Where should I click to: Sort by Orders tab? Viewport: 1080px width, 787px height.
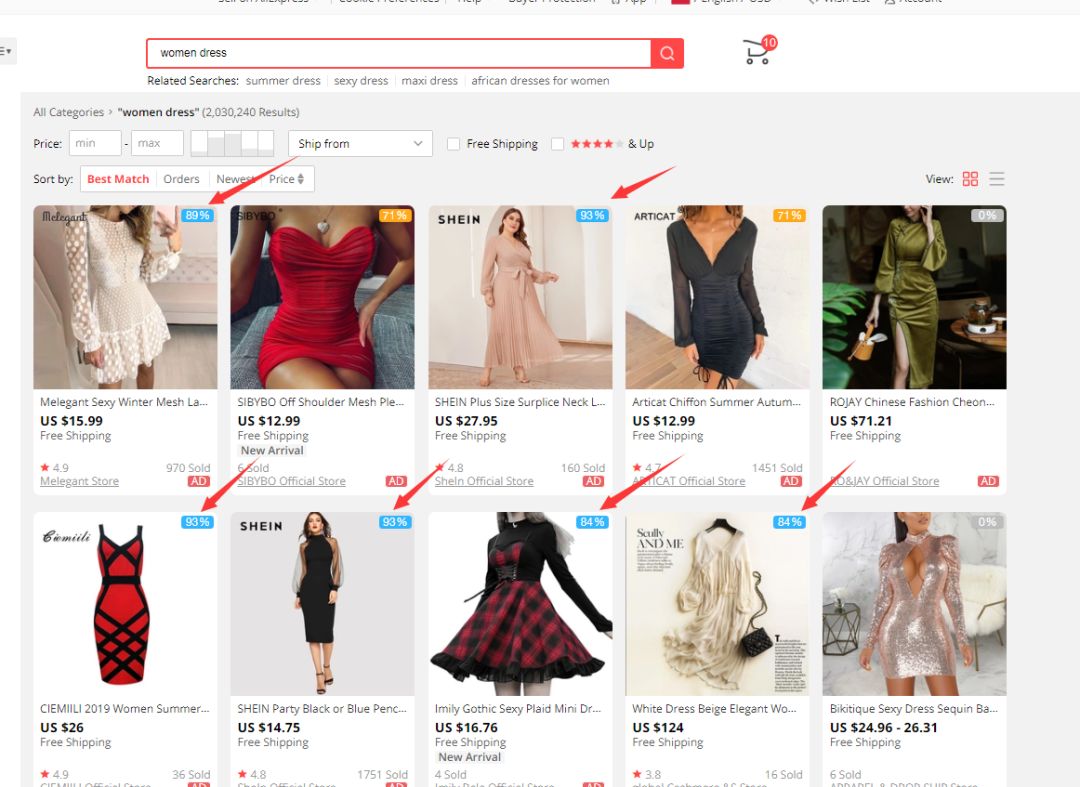[181, 179]
